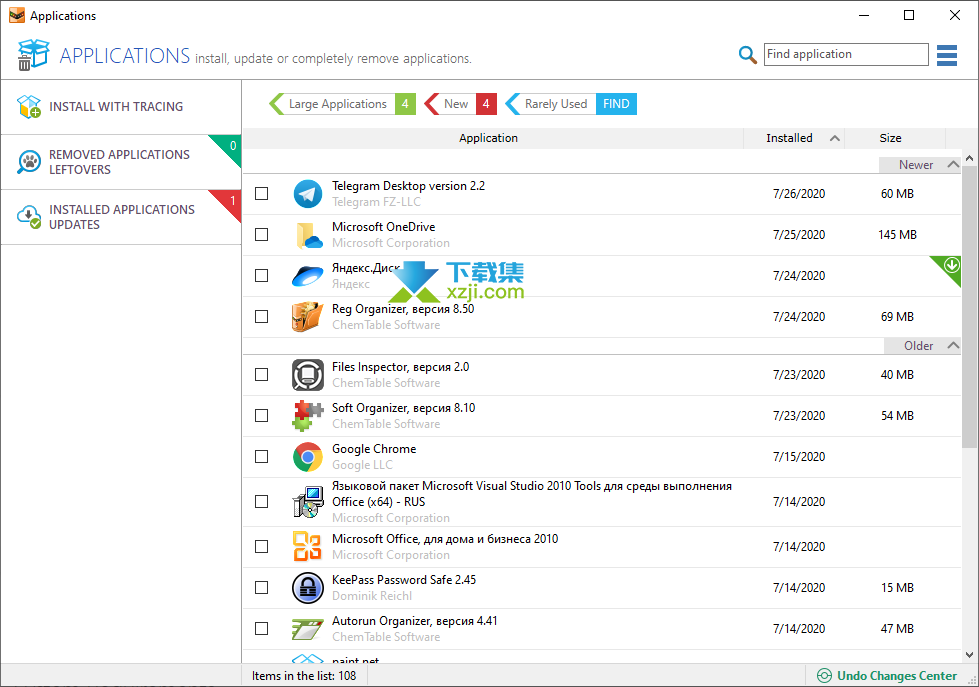
Task: Tick the Autorun Organizer checkbox
Action: coord(262,629)
